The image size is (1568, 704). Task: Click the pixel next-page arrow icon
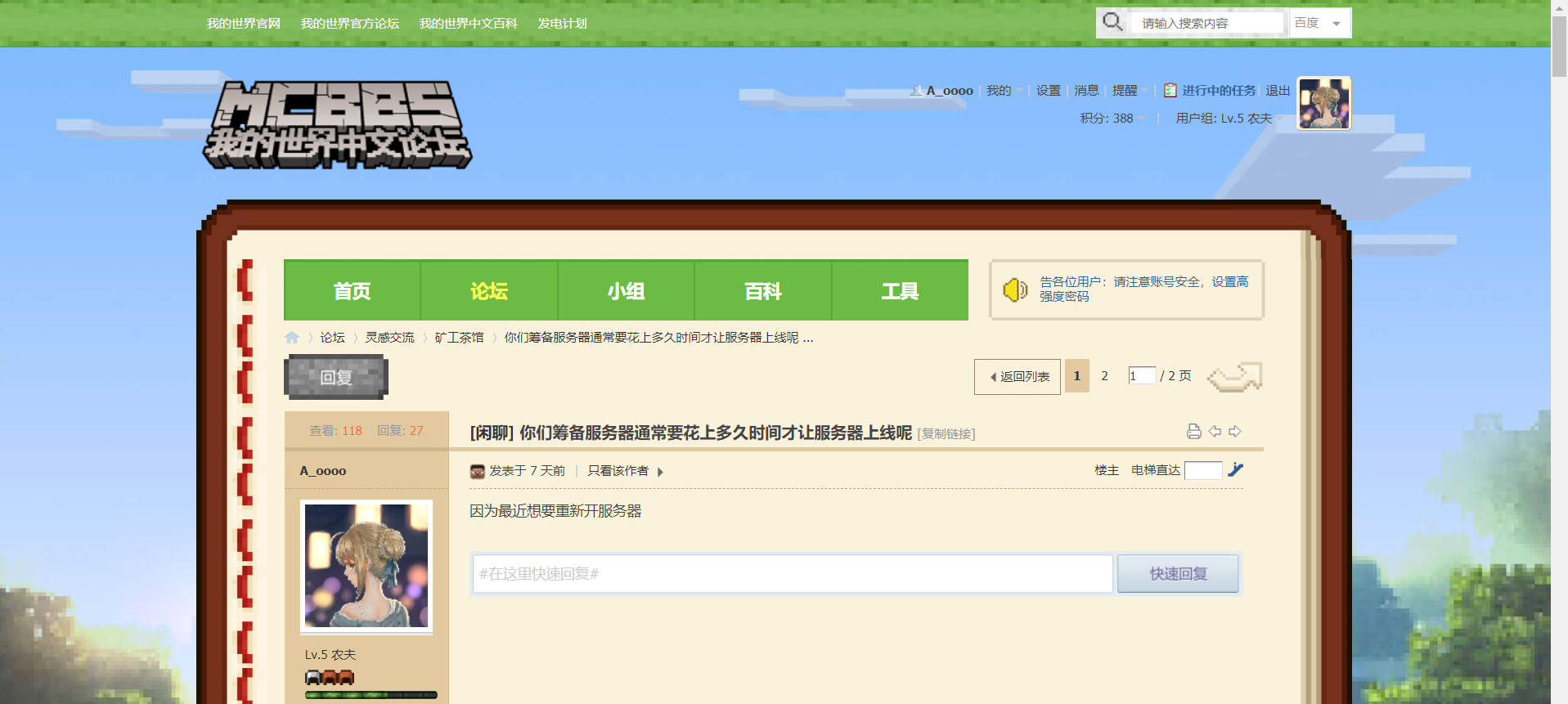1235,377
